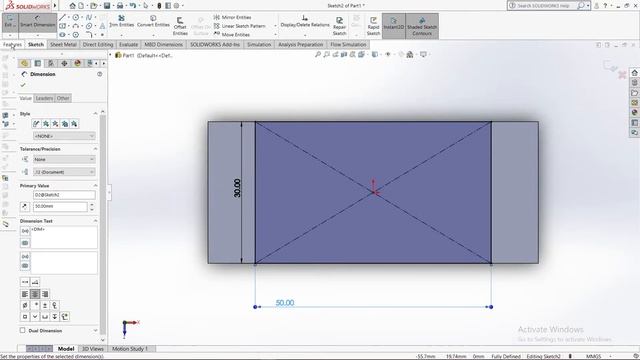Open the DimXpertManager tab icon
The width and height of the screenshot is (640, 360).
pyautogui.click(x=64, y=63)
